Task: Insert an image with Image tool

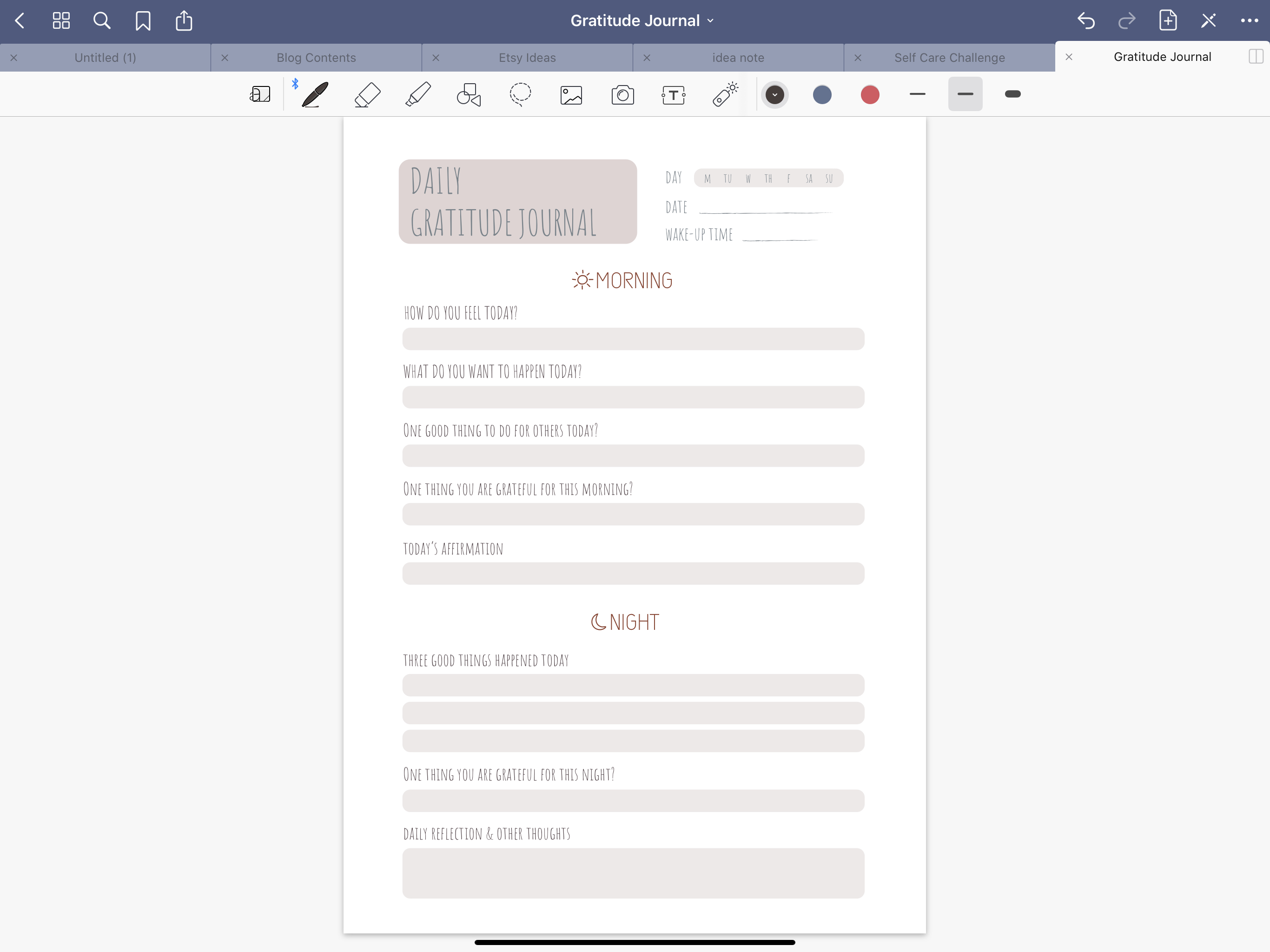Action: (x=571, y=95)
